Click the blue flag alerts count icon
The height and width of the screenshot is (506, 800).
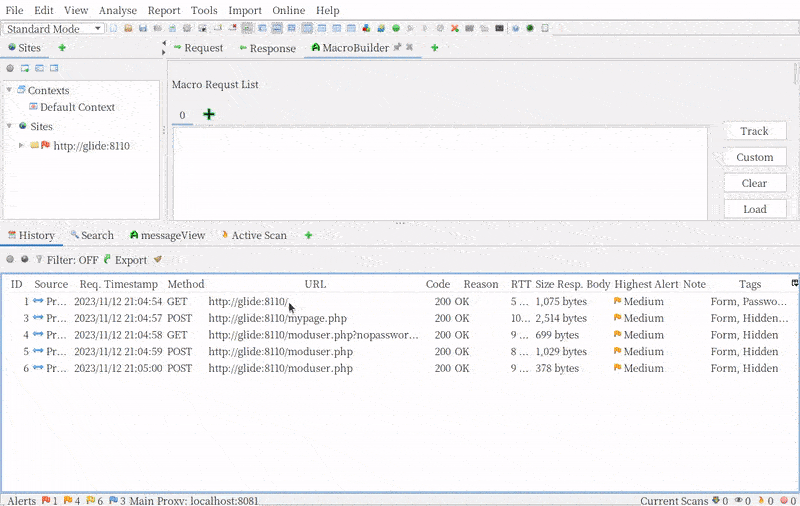113,500
